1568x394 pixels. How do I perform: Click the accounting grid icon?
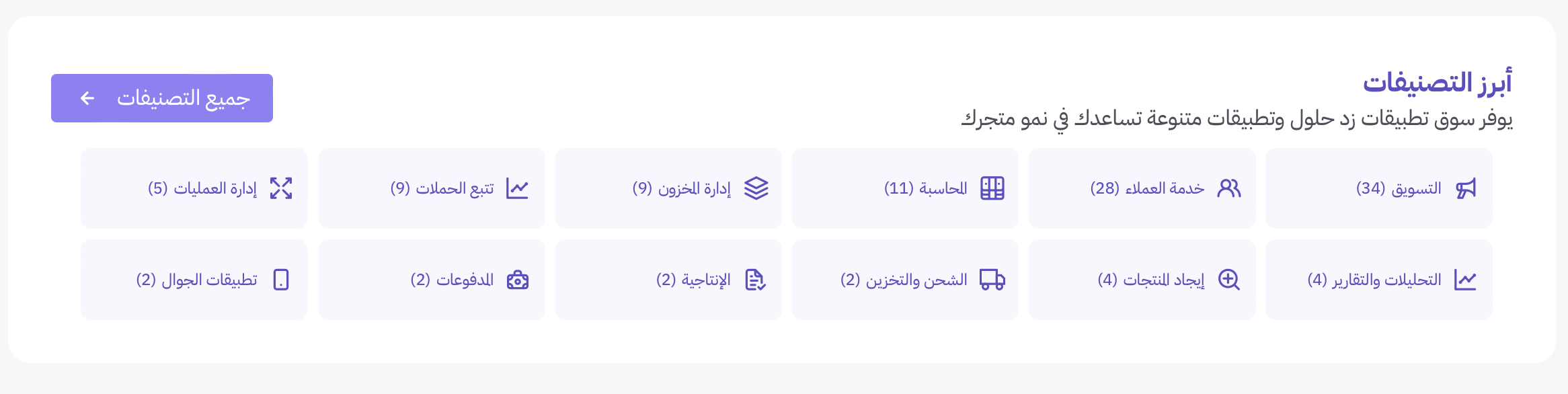pos(992,188)
